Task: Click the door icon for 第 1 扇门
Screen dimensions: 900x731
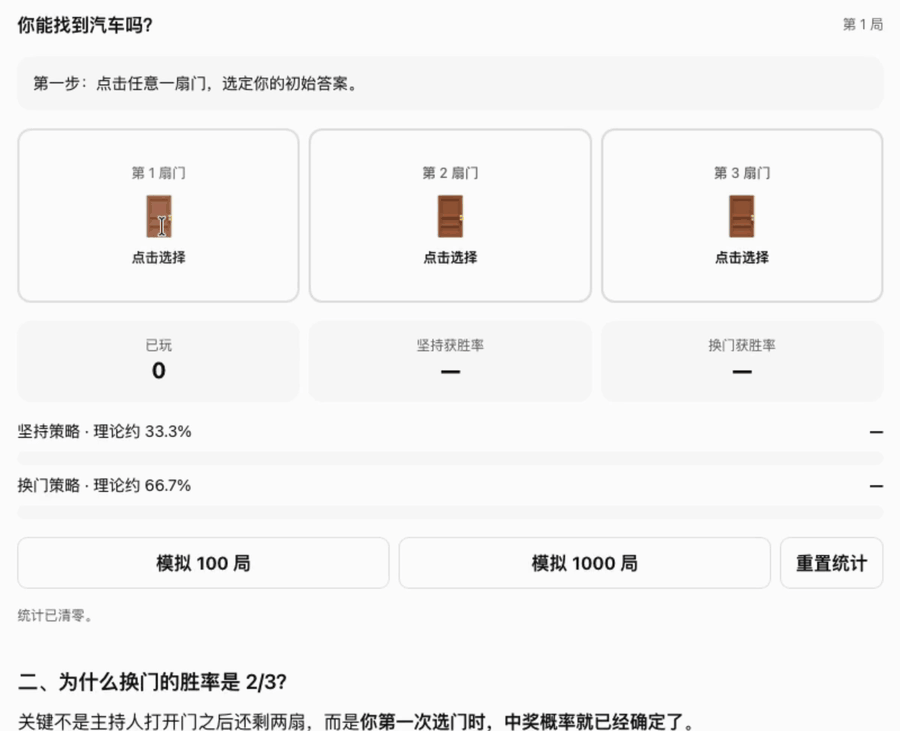Action: (x=158, y=216)
